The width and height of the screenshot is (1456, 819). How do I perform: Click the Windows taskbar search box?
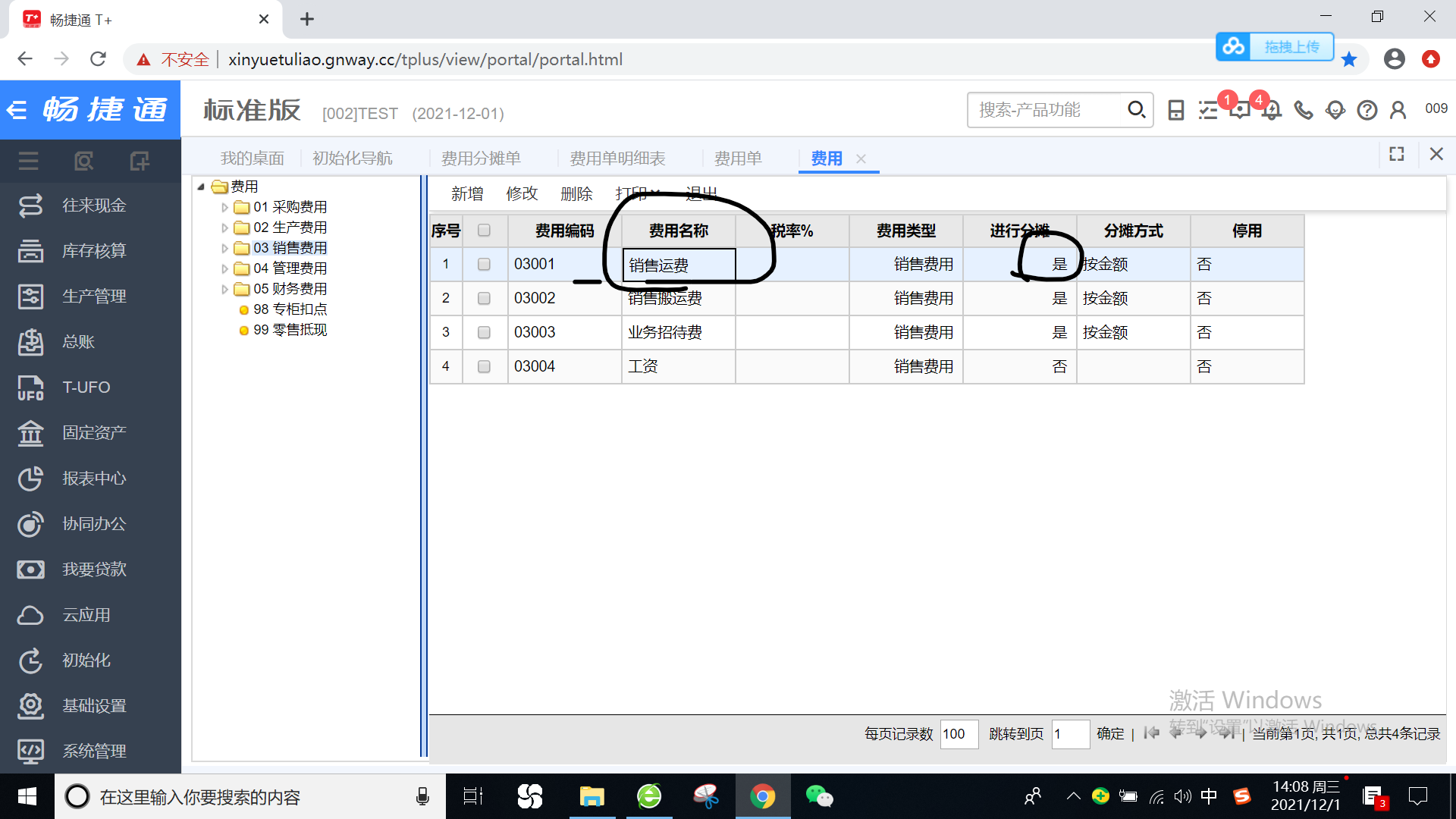point(250,796)
